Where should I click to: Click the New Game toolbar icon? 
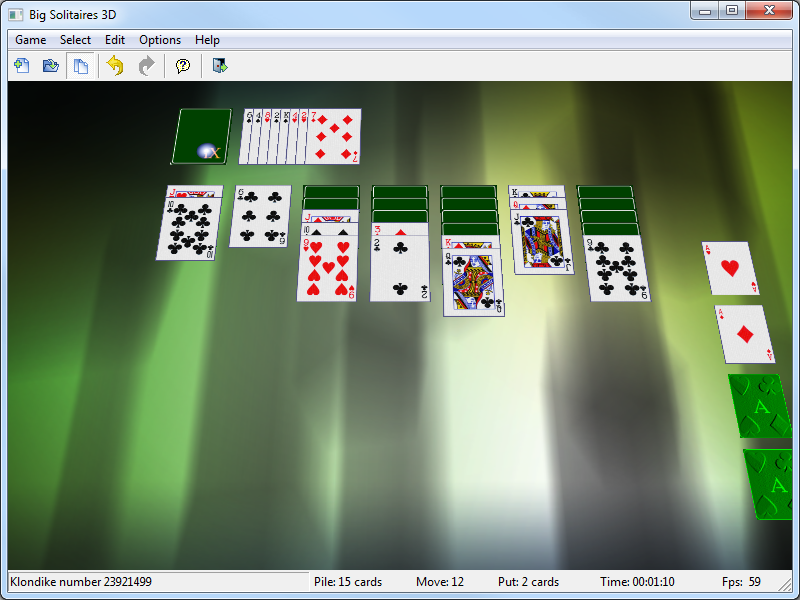[x=21, y=66]
